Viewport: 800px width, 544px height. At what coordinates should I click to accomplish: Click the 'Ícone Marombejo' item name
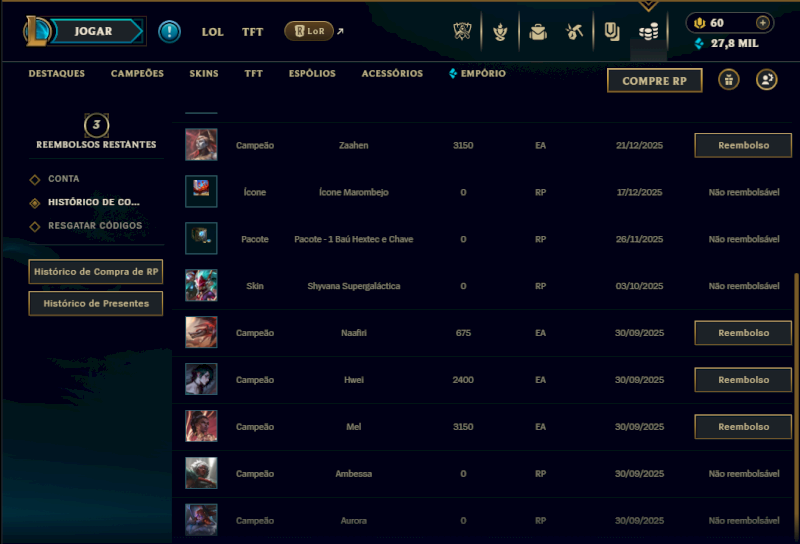[354, 192]
